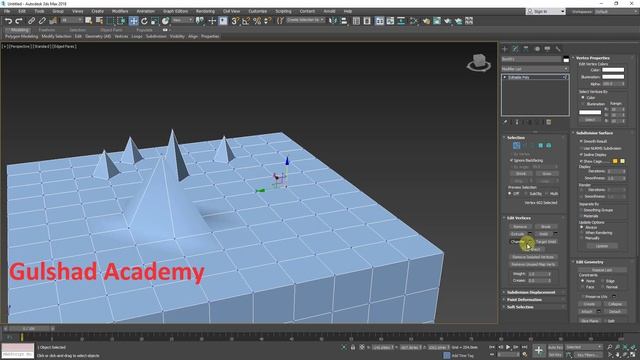The height and width of the screenshot is (360, 640).
Task: Open the vertex Illumination swatch
Action: pyautogui.click(x=613, y=77)
